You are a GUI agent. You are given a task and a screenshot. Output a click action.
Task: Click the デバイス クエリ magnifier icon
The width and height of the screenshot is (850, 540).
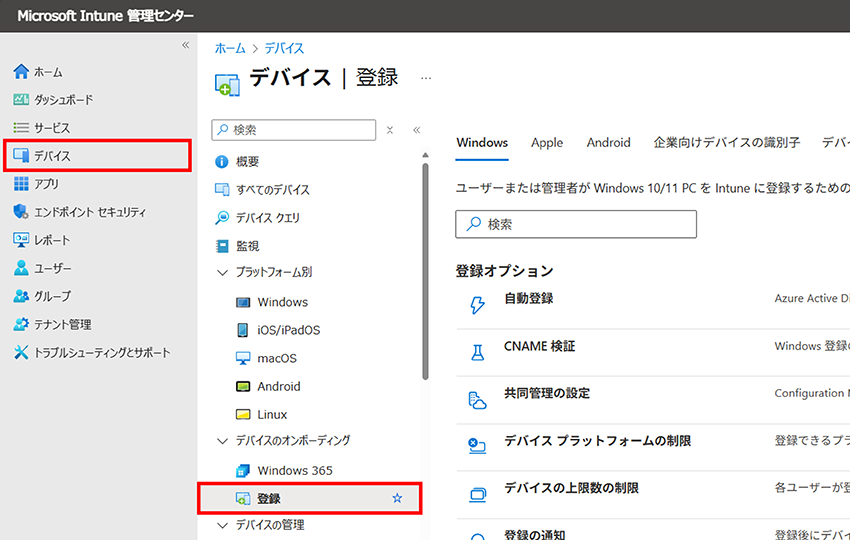222,217
